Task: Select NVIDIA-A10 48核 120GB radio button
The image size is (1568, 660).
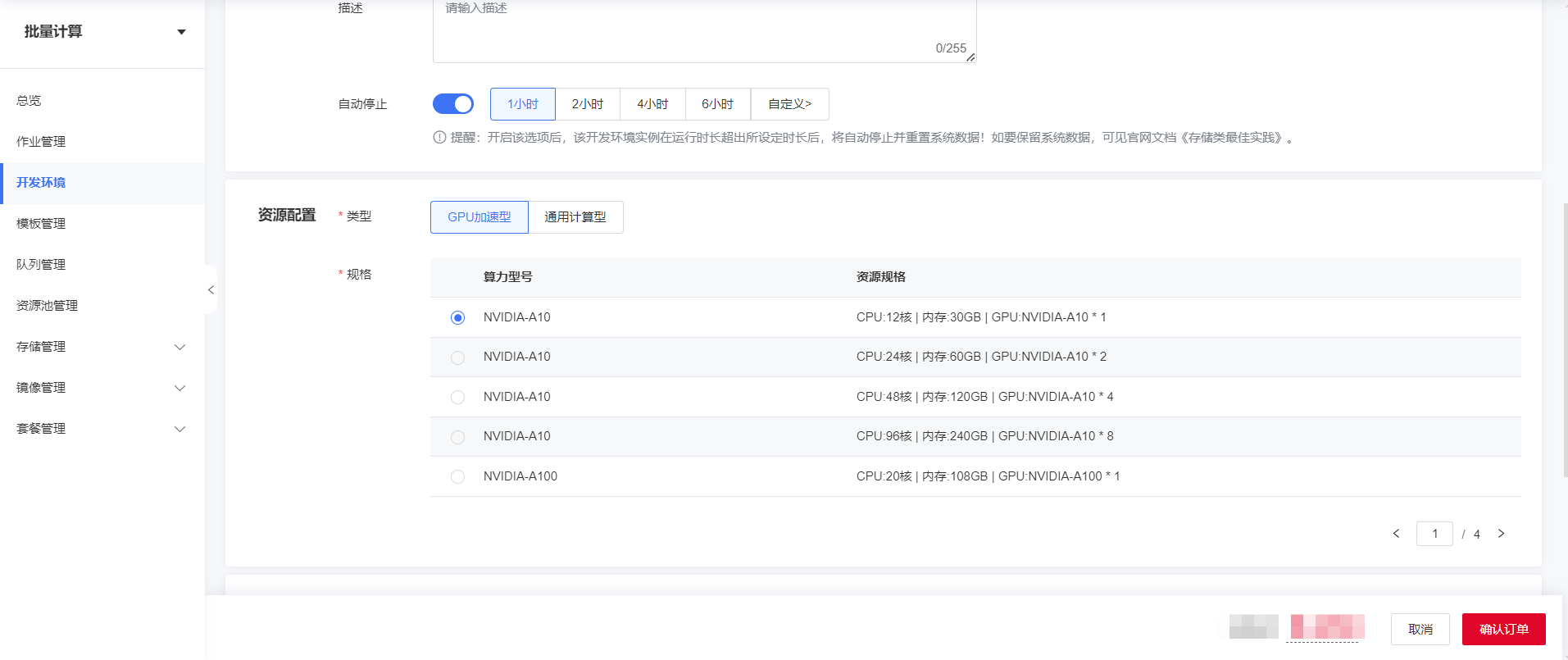Action: pyautogui.click(x=457, y=397)
